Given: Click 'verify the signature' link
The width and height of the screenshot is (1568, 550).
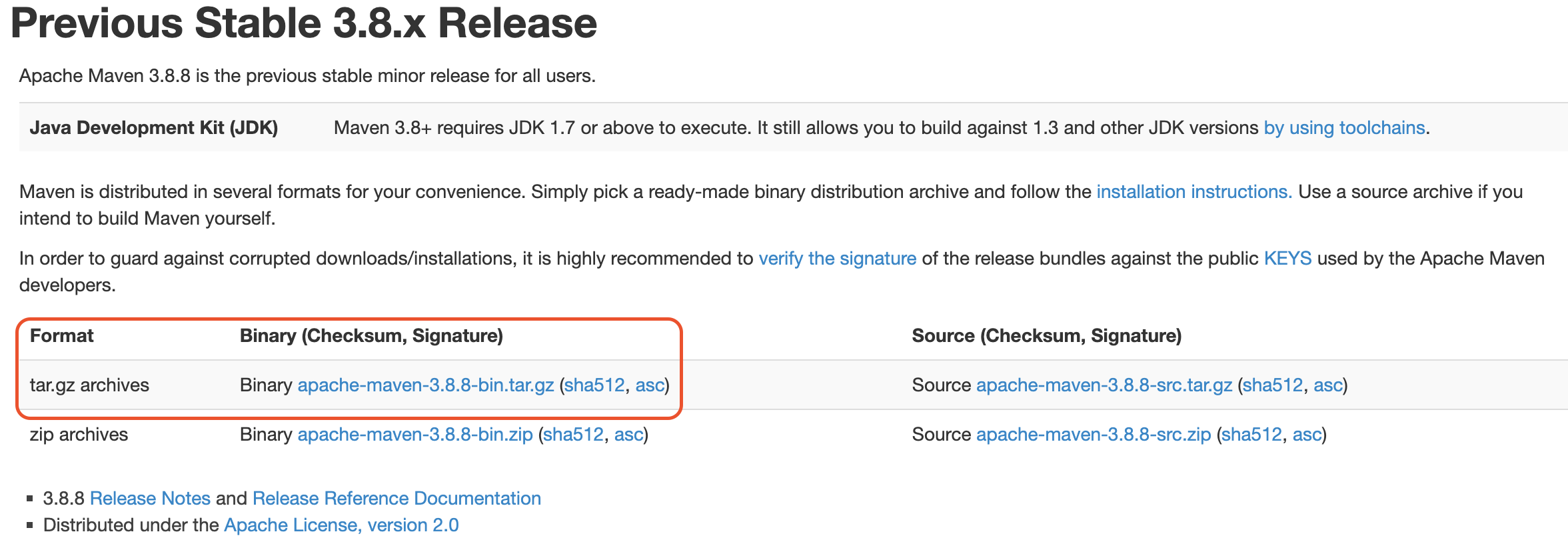Looking at the screenshot, I should tap(838, 258).
